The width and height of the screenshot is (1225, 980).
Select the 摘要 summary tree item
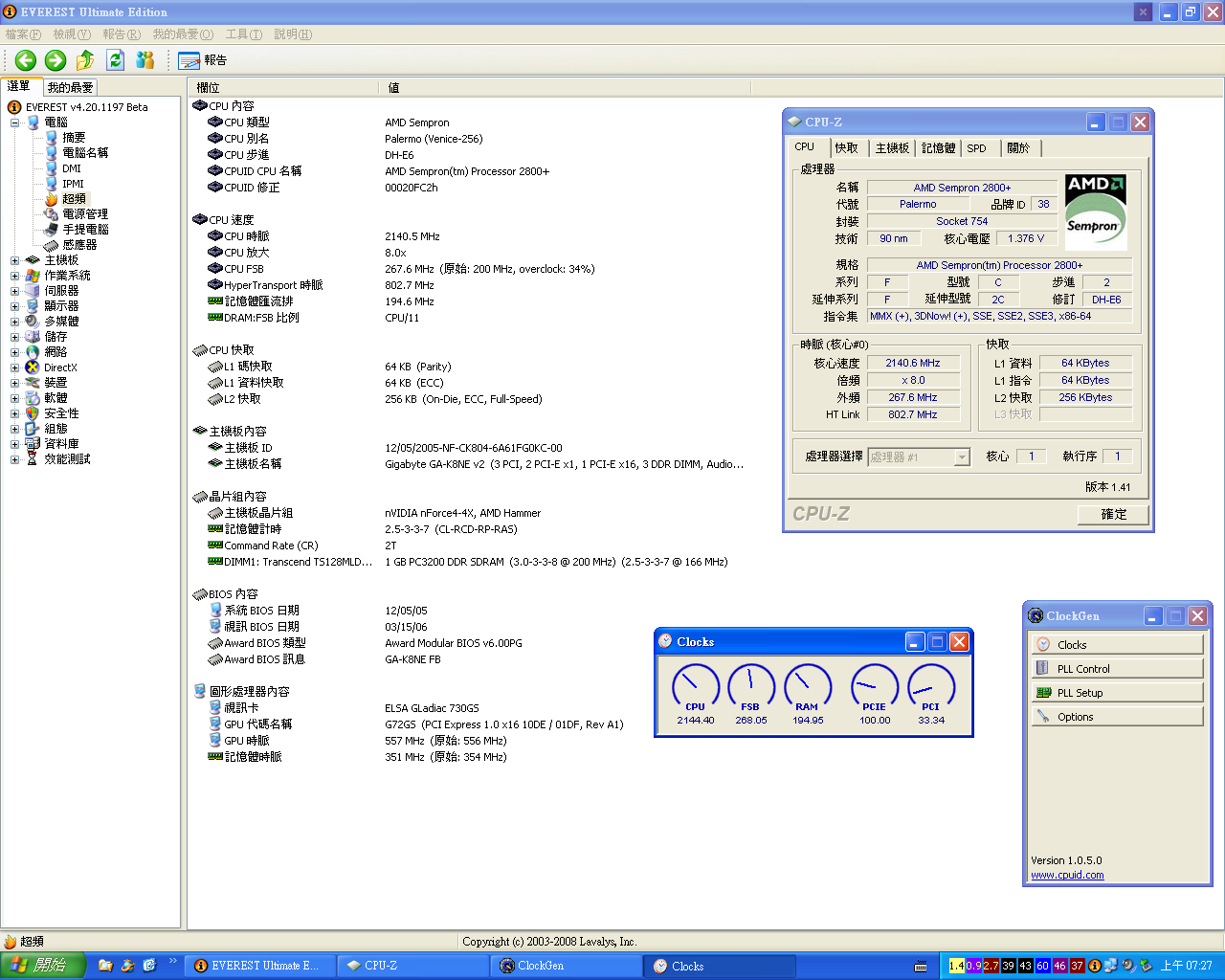[74, 138]
